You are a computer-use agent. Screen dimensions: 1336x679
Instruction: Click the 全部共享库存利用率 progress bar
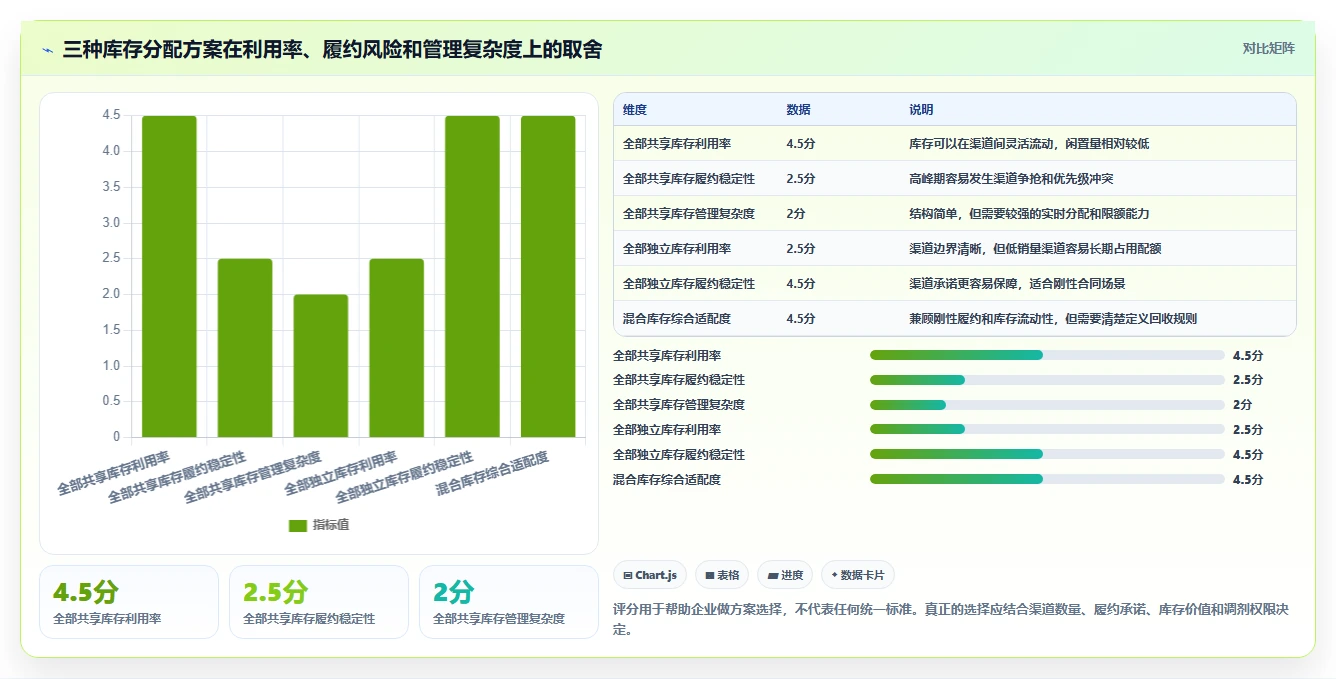(x=1047, y=355)
